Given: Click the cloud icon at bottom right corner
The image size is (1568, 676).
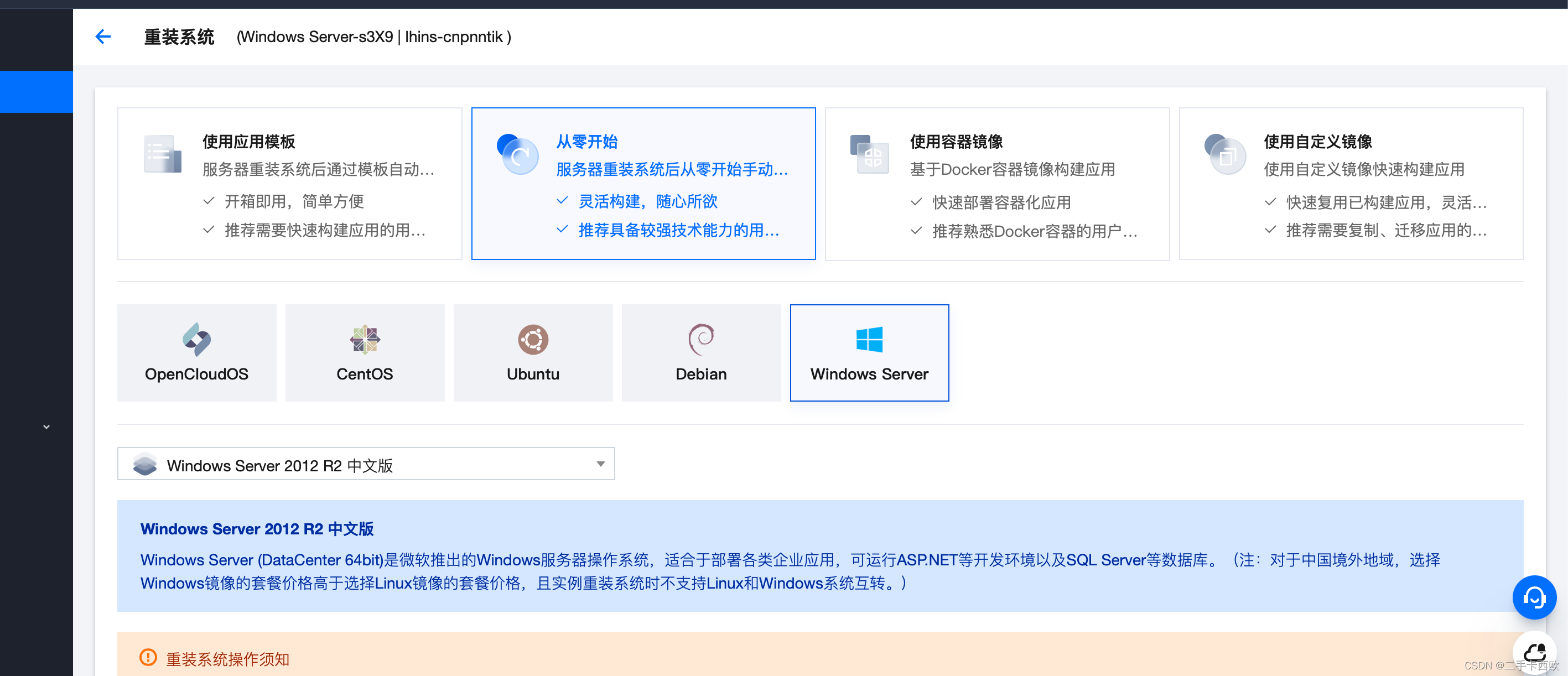Looking at the screenshot, I should click(x=1535, y=652).
